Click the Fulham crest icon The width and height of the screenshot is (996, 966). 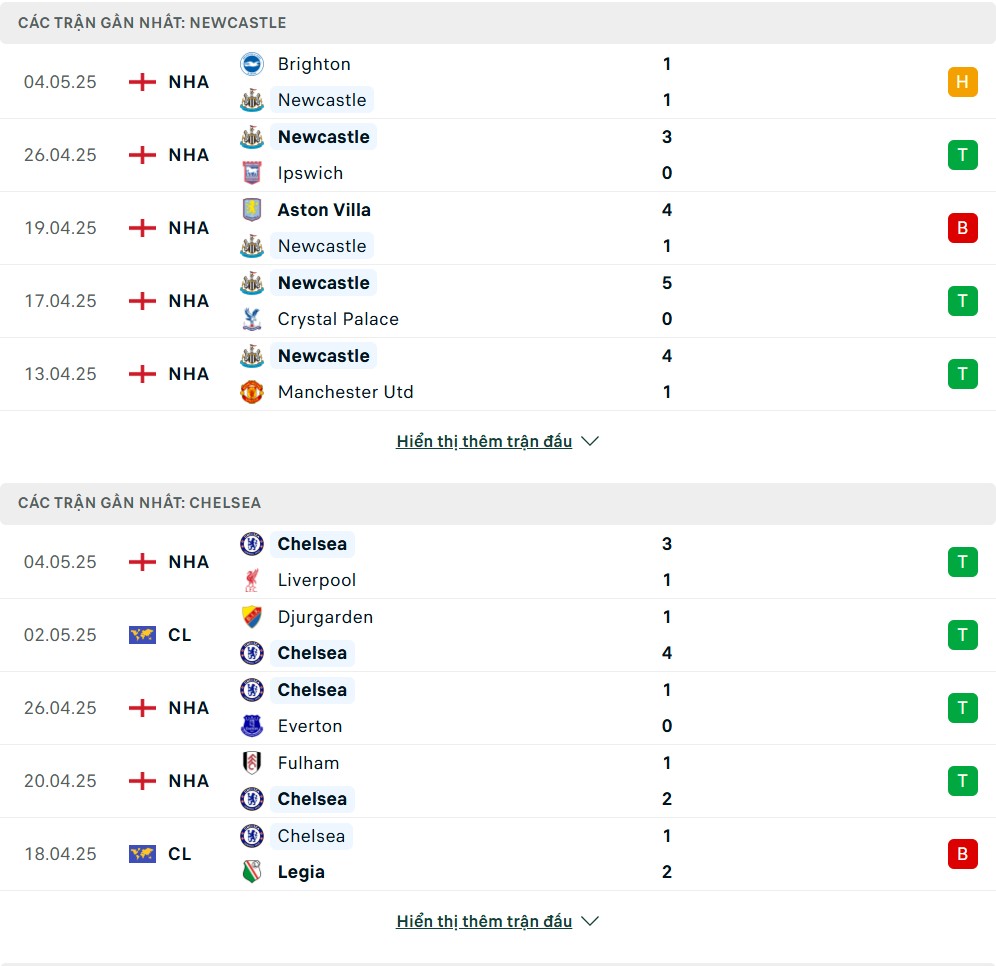[252, 763]
